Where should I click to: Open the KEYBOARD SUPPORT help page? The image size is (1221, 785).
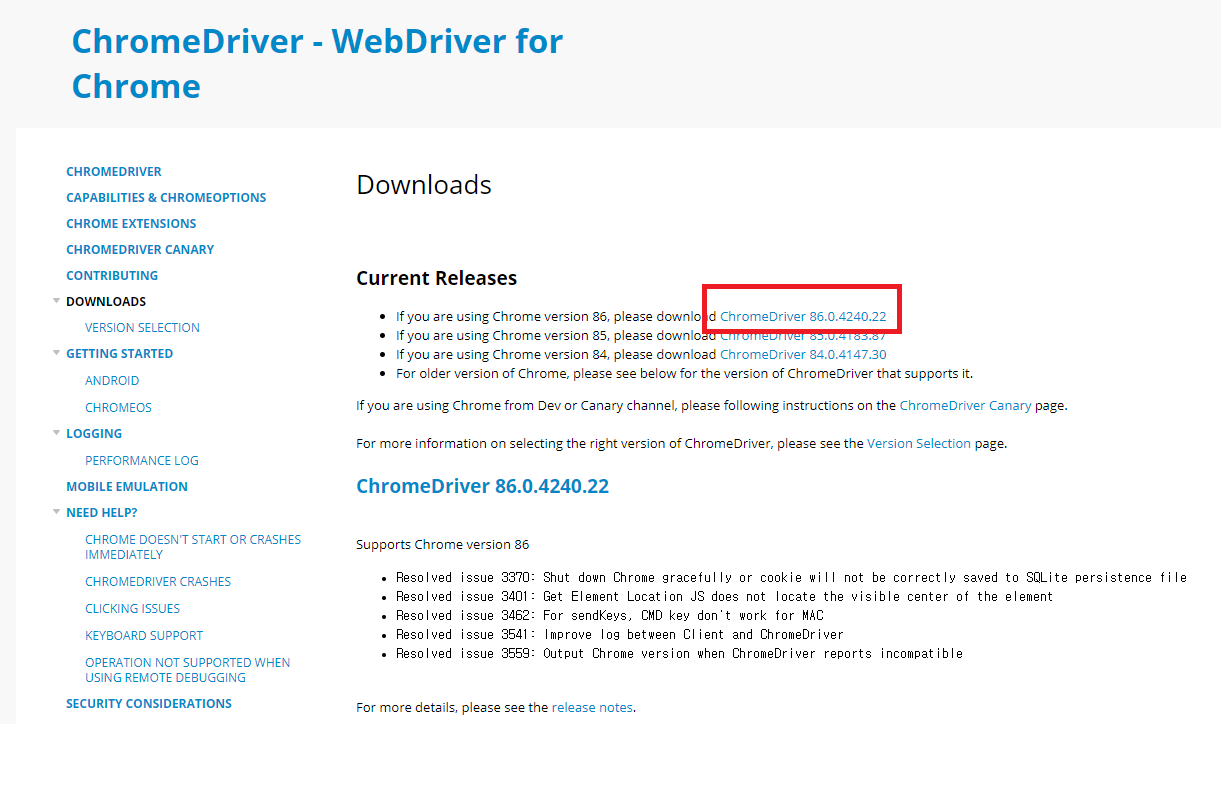pyautogui.click(x=144, y=636)
